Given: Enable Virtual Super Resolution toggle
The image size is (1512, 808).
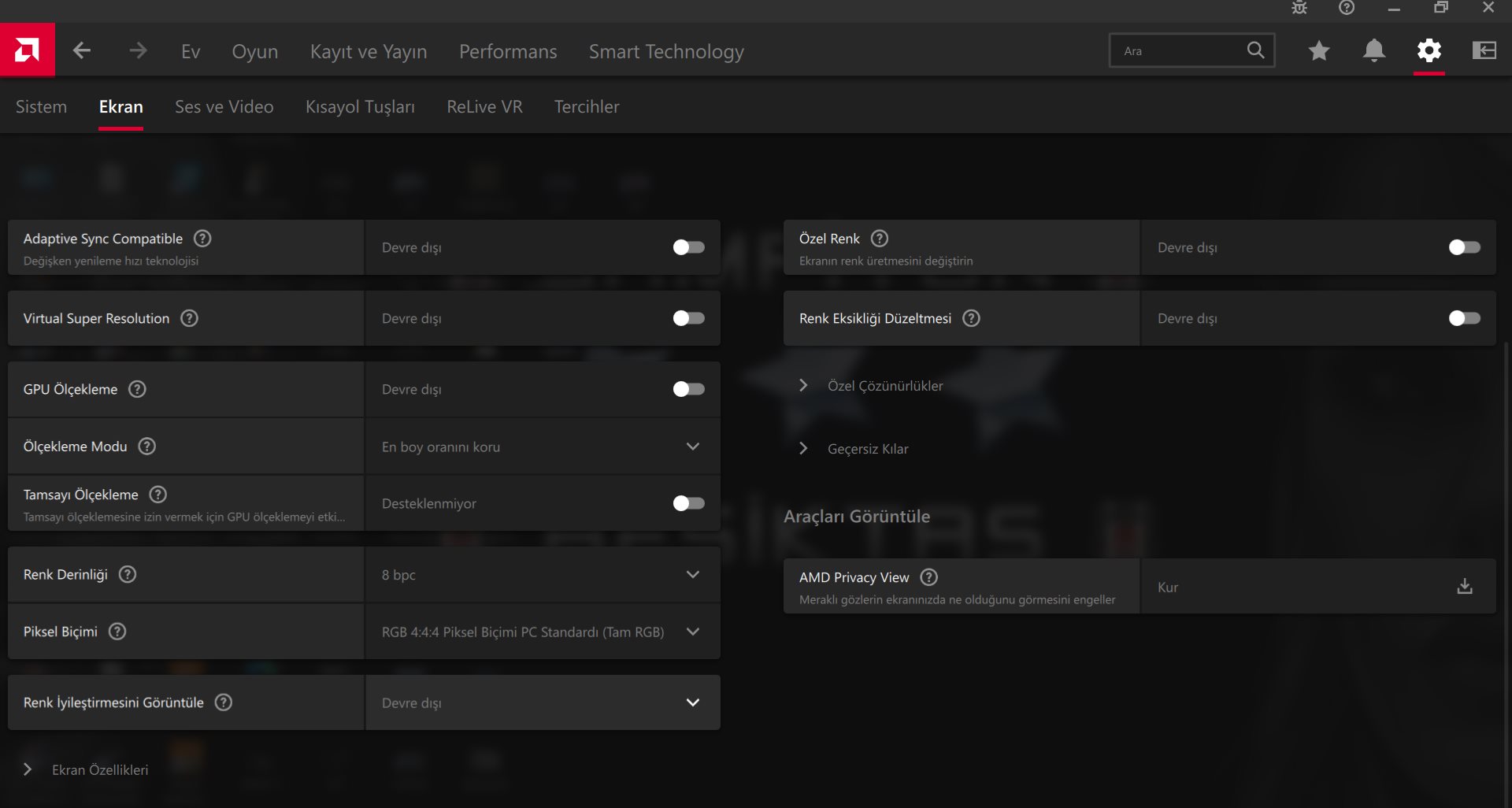Looking at the screenshot, I should [689, 318].
